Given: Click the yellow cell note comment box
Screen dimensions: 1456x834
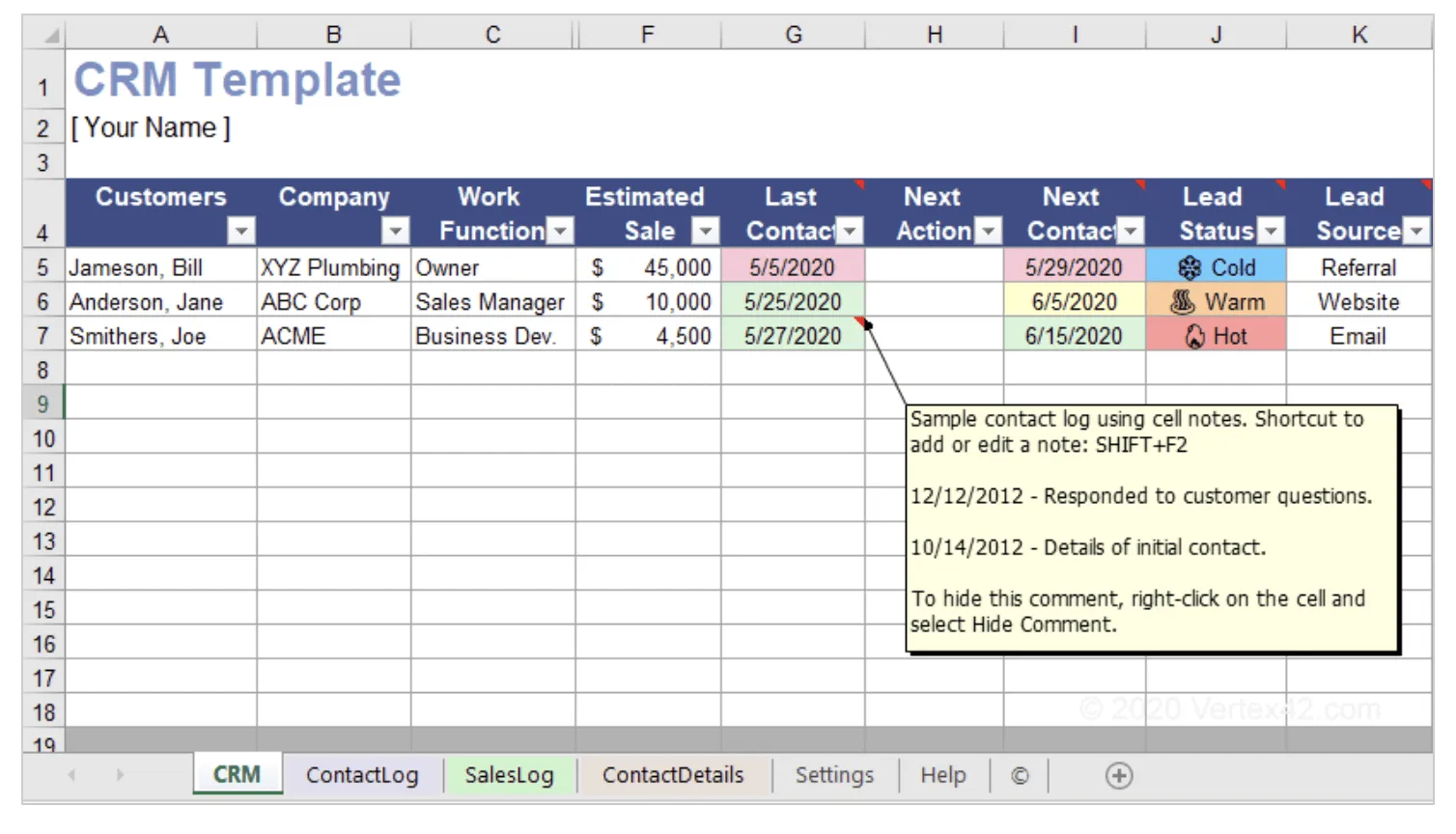Looking at the screenshot, I should click(x=1152, y=528).
